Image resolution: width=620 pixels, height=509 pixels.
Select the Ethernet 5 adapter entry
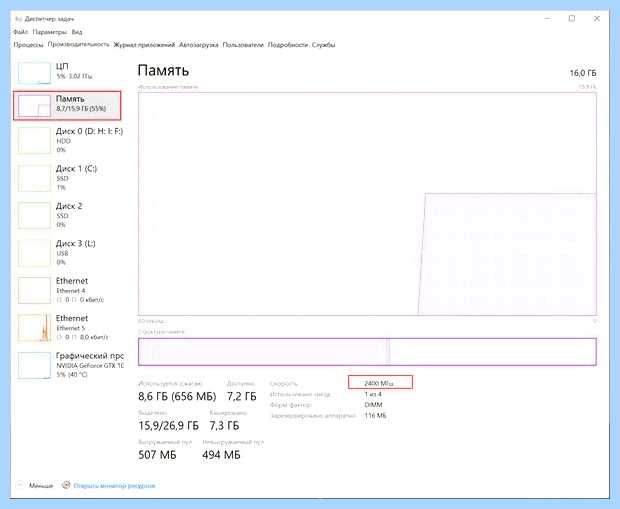68,327
